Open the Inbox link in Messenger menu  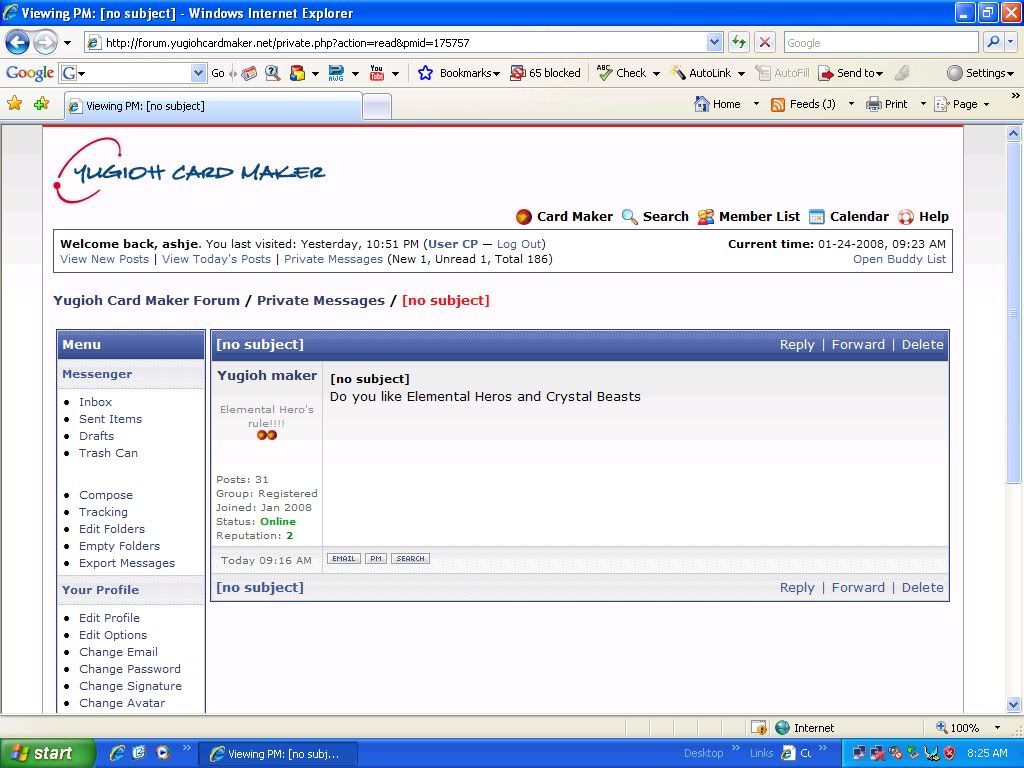point(96,402)
